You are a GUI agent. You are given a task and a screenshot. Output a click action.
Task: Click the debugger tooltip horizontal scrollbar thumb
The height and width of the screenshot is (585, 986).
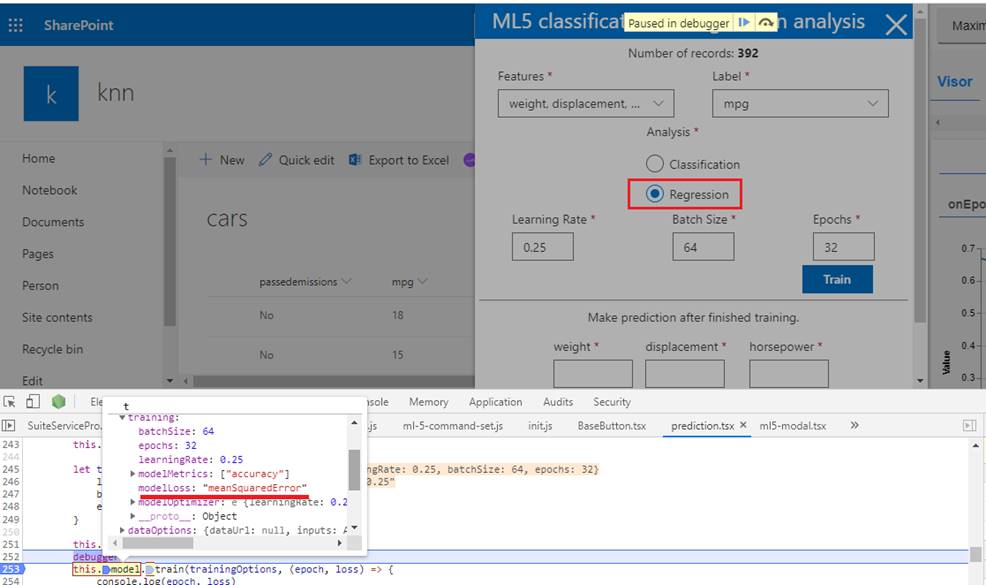tap(157, 543)
